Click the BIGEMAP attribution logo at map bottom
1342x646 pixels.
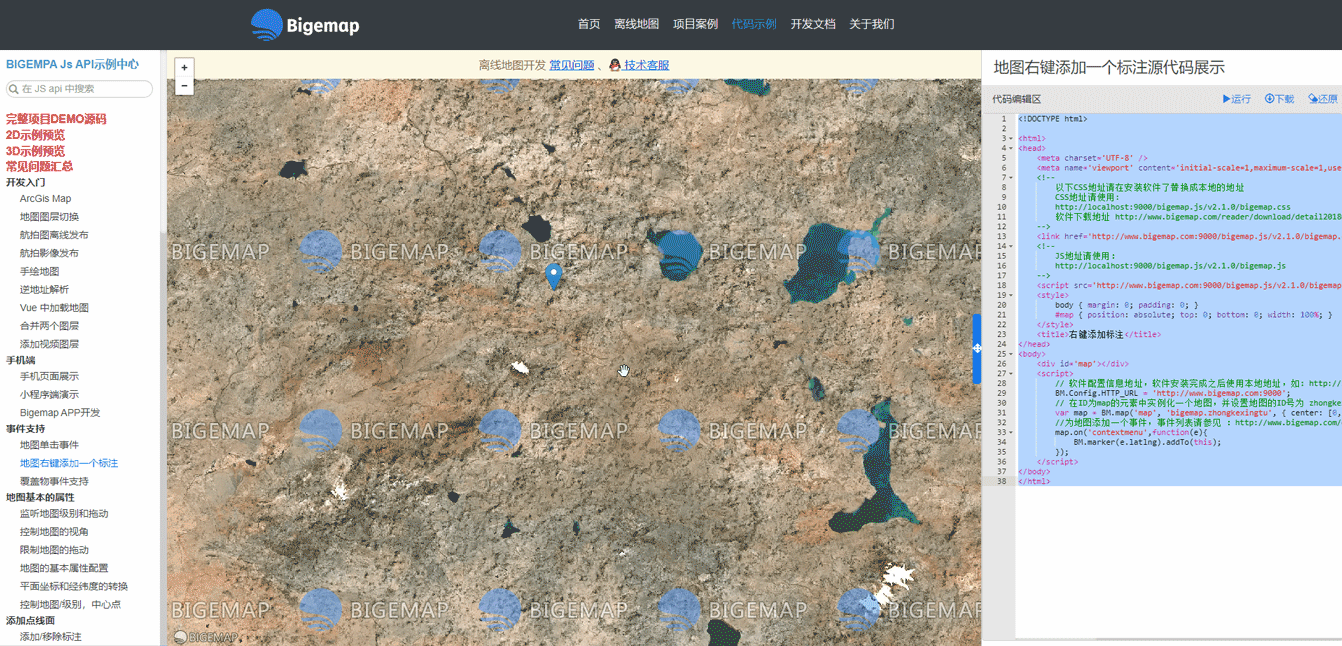click(205, 637)
